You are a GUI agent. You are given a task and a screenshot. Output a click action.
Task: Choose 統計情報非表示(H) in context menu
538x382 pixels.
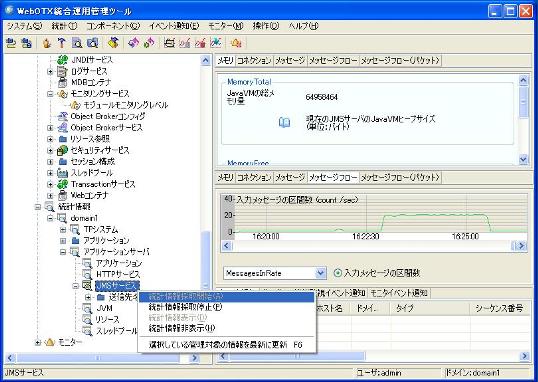[226, 328]
